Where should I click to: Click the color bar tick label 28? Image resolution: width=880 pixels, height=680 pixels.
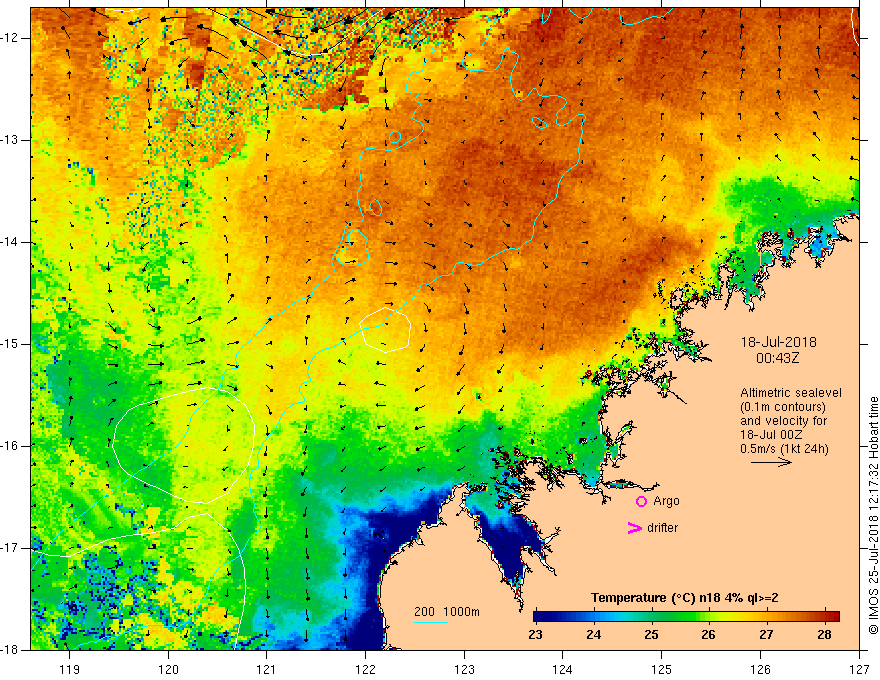824,635
